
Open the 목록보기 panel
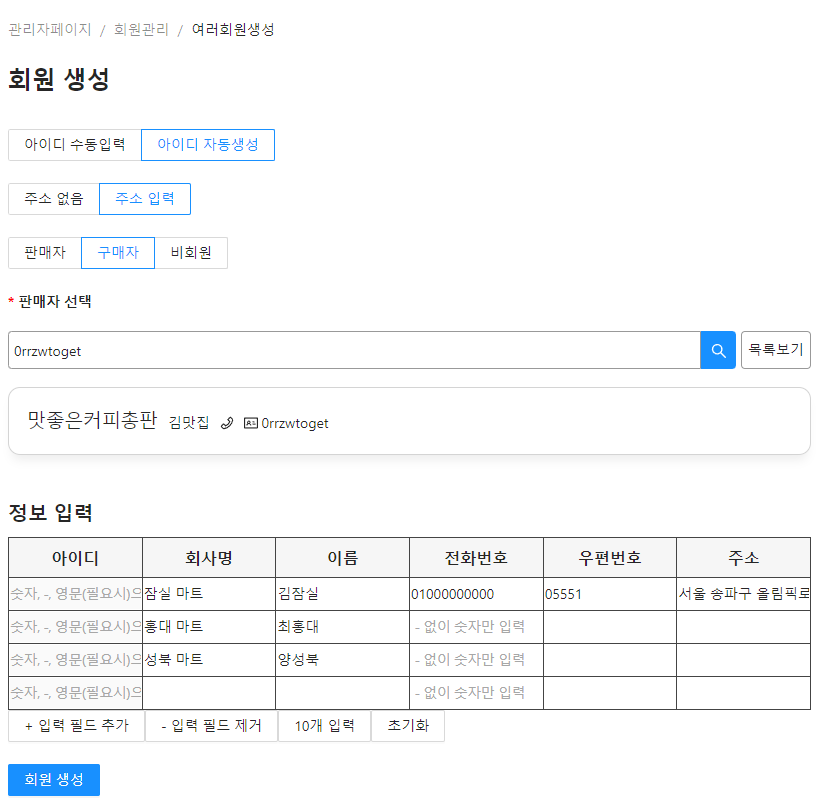[776, 350]
